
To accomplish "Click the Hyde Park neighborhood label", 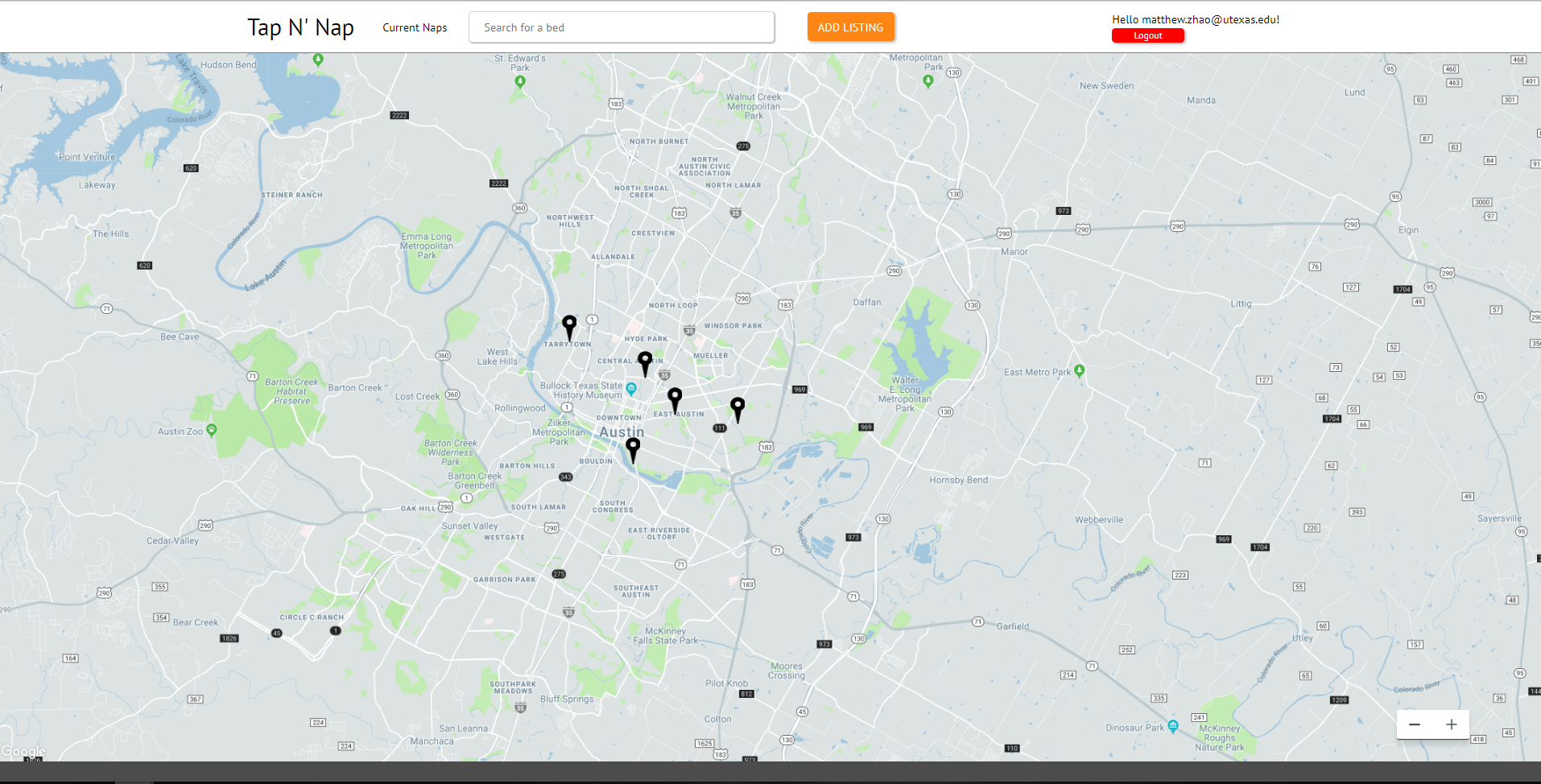I will pyautogui.click(x=646, y=339).
